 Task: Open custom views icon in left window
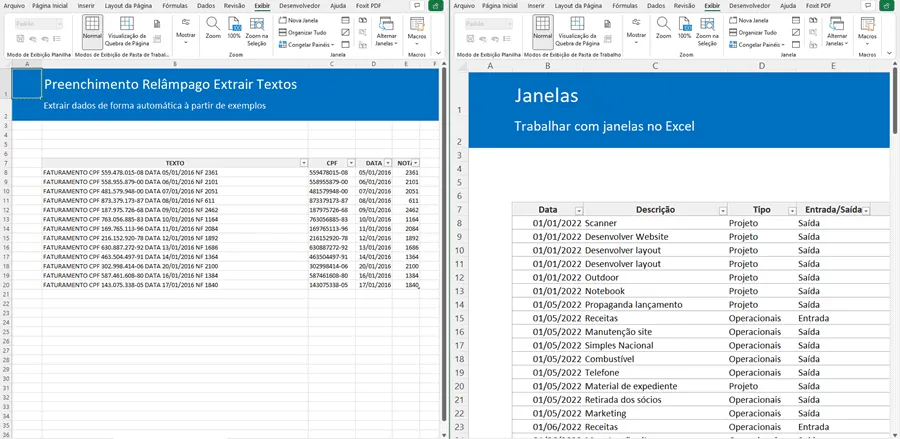tap(157, 38)
